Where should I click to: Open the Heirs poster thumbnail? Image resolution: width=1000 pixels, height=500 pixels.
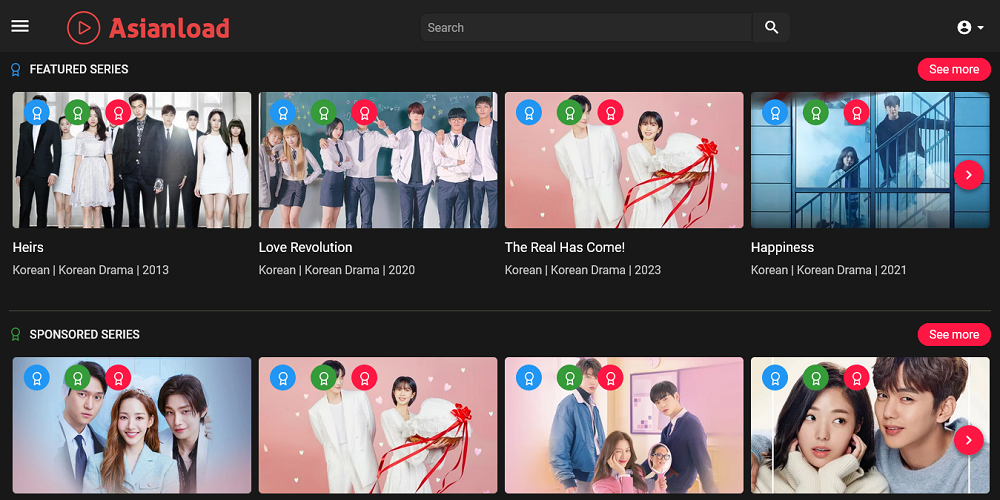coord(132,160)
